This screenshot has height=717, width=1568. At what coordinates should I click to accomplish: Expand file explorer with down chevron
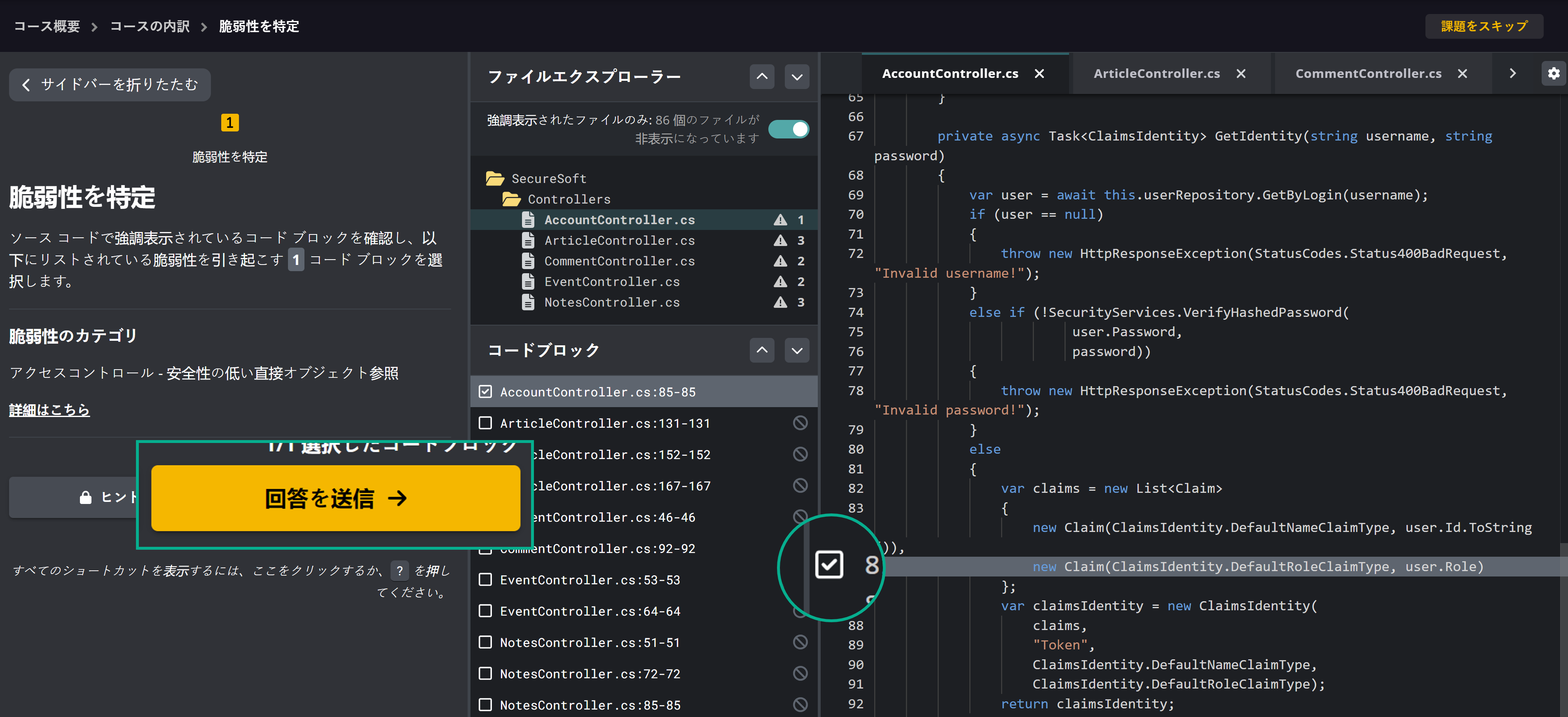click(797, 77)
